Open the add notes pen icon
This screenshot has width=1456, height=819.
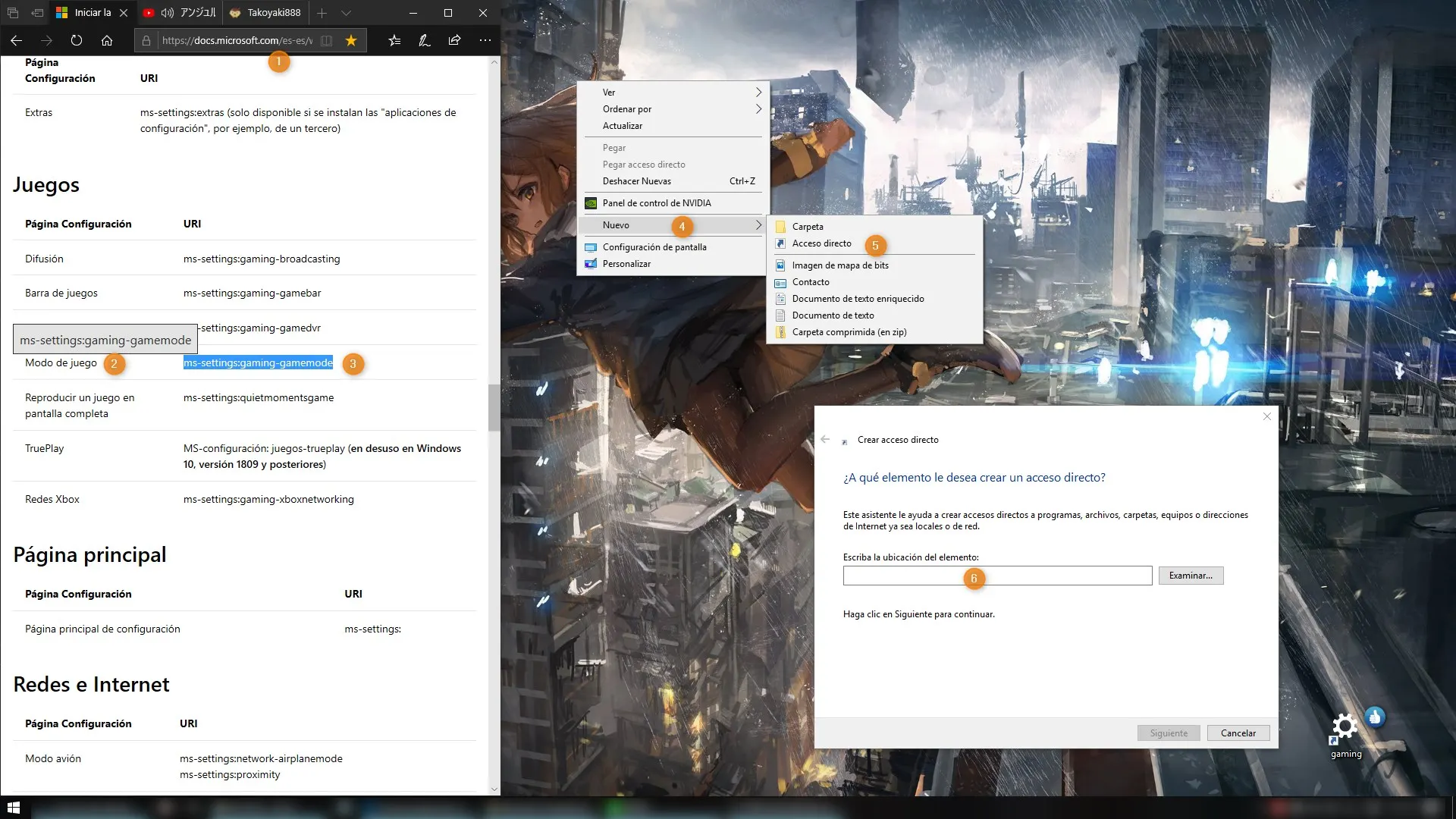pyautogui.click(x=425, y=40)
